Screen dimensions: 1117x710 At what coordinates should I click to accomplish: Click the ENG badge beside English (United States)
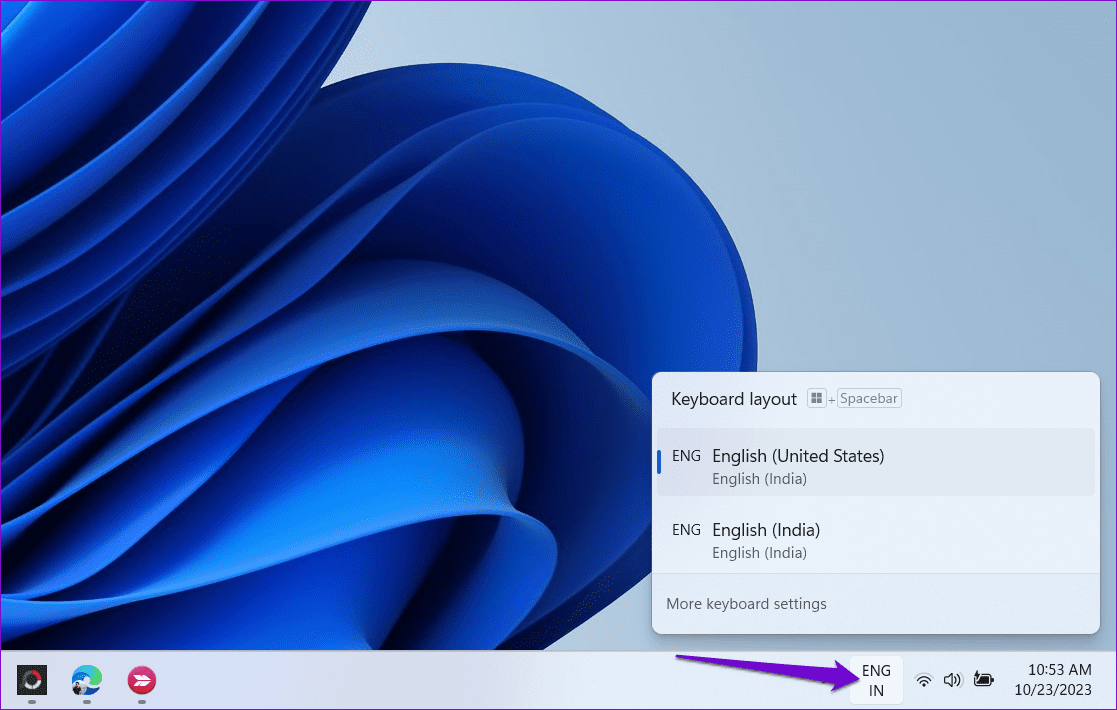686,456
